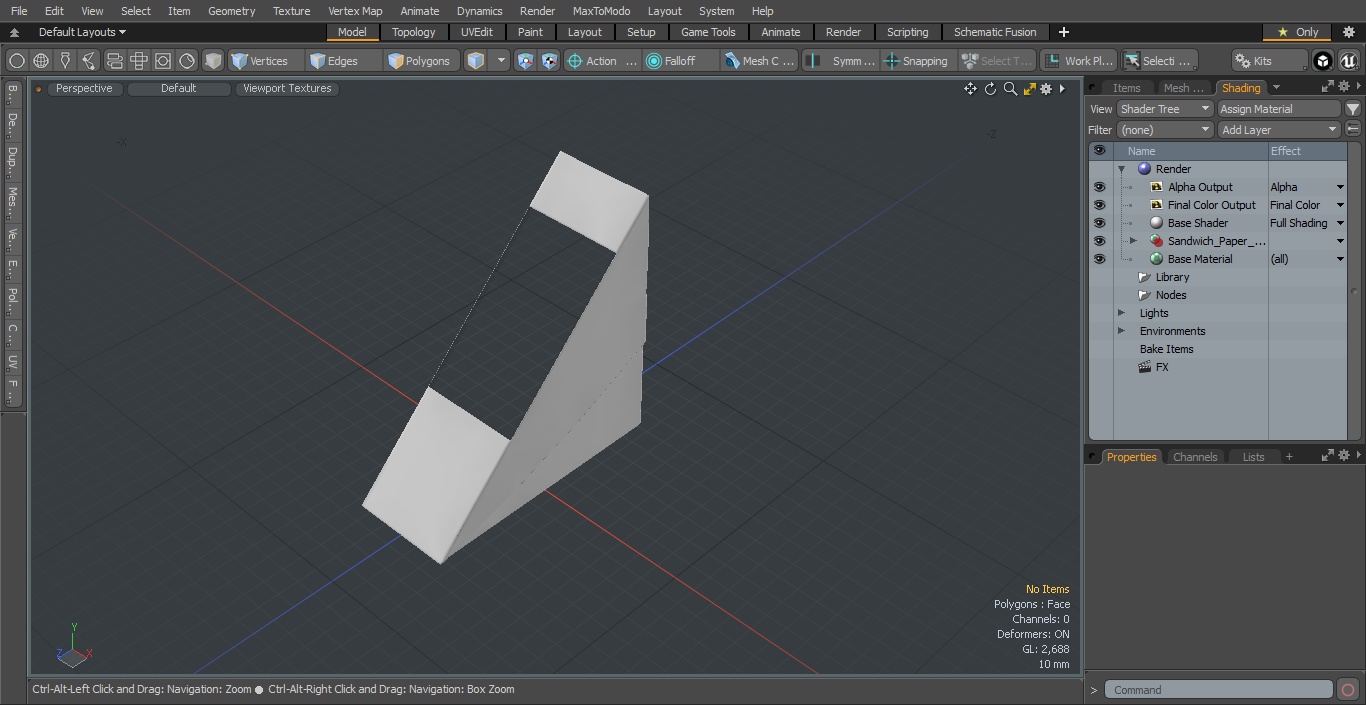Toggle Symmetry button in toolbar

tap(841, 61)
